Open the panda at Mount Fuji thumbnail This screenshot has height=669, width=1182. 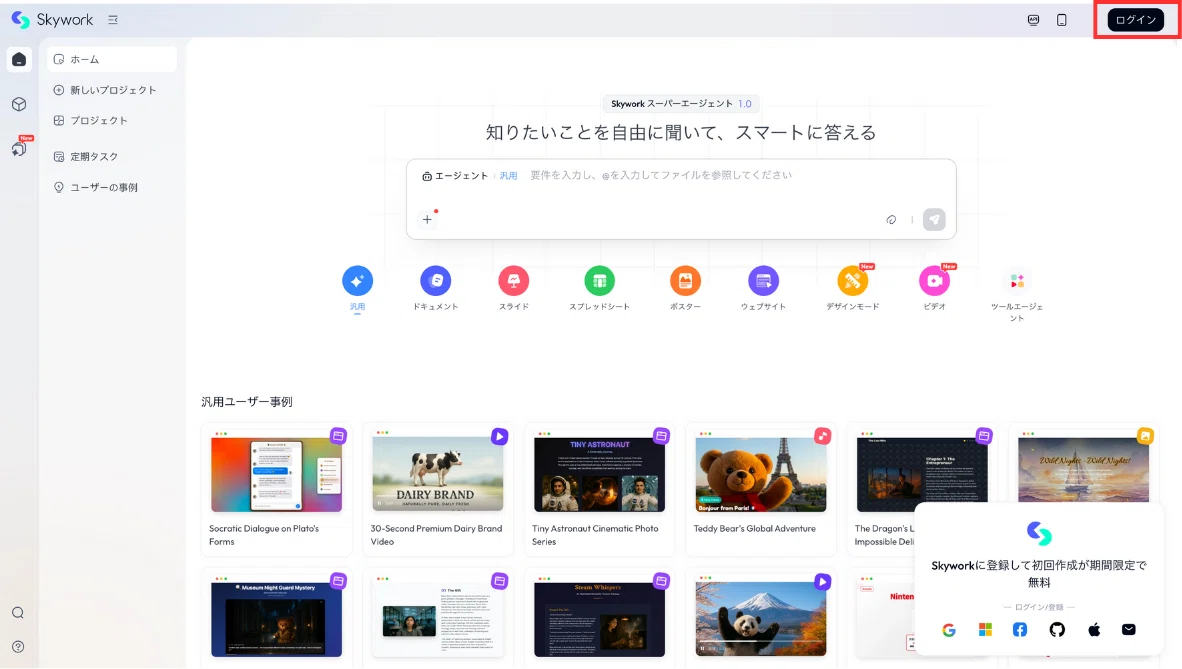click(761, 618)
